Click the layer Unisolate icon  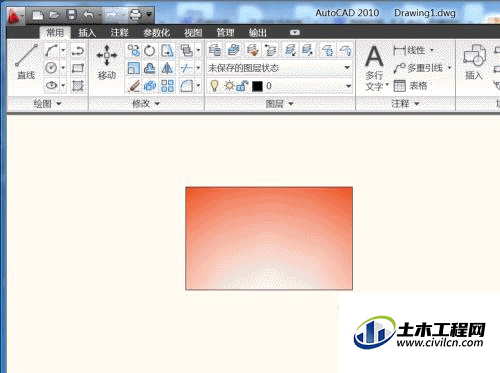(307, 51)
